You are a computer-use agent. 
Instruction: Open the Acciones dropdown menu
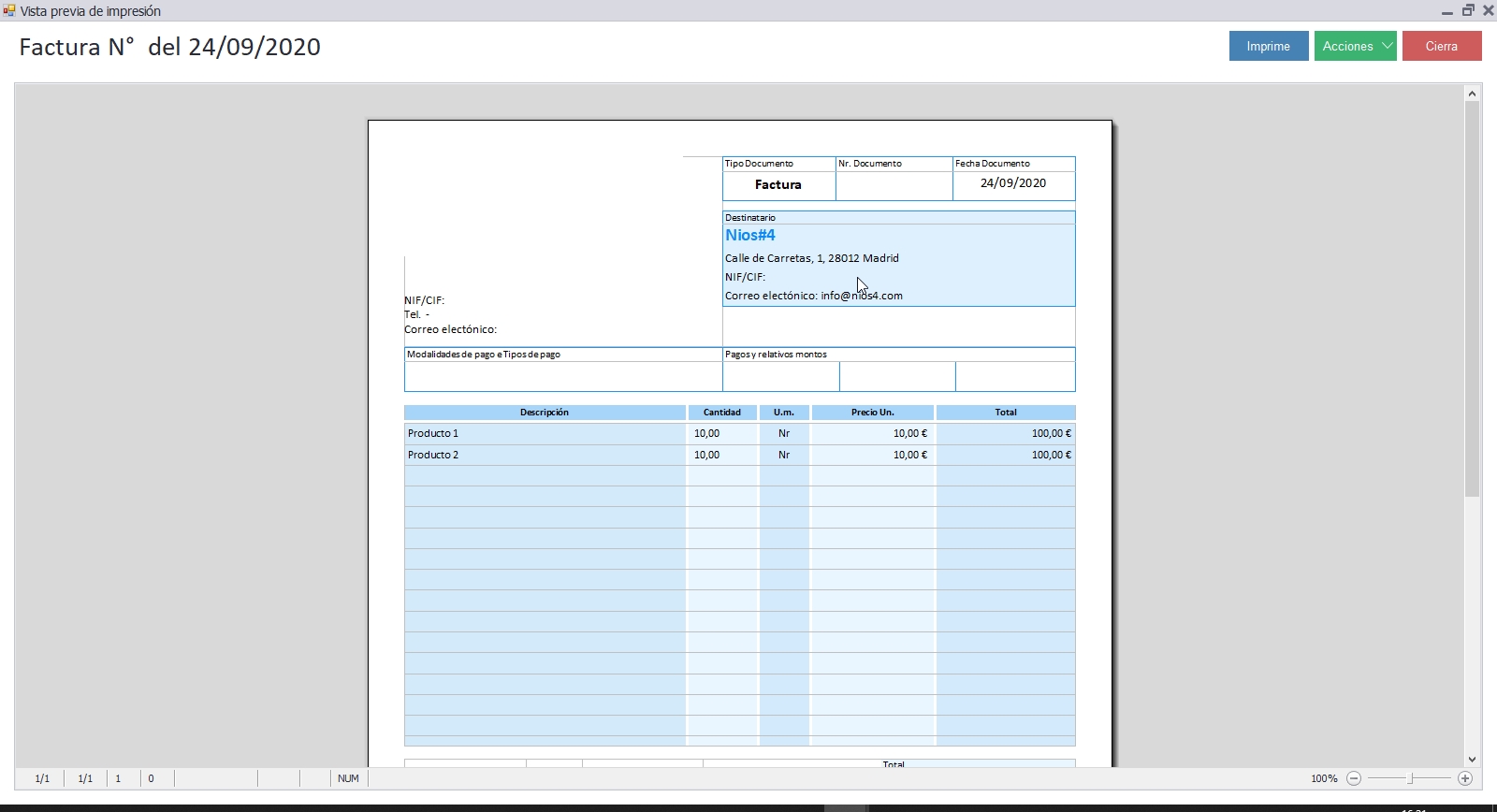coord(1355,46)
